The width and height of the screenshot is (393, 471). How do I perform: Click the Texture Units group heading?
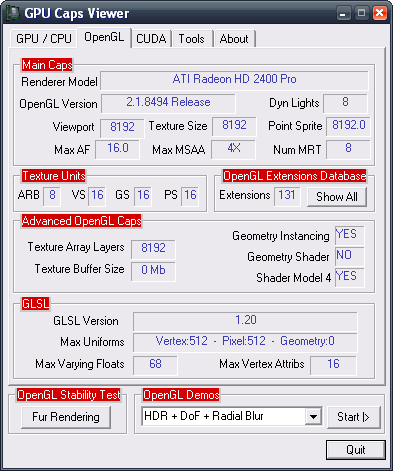pos(54,176)
